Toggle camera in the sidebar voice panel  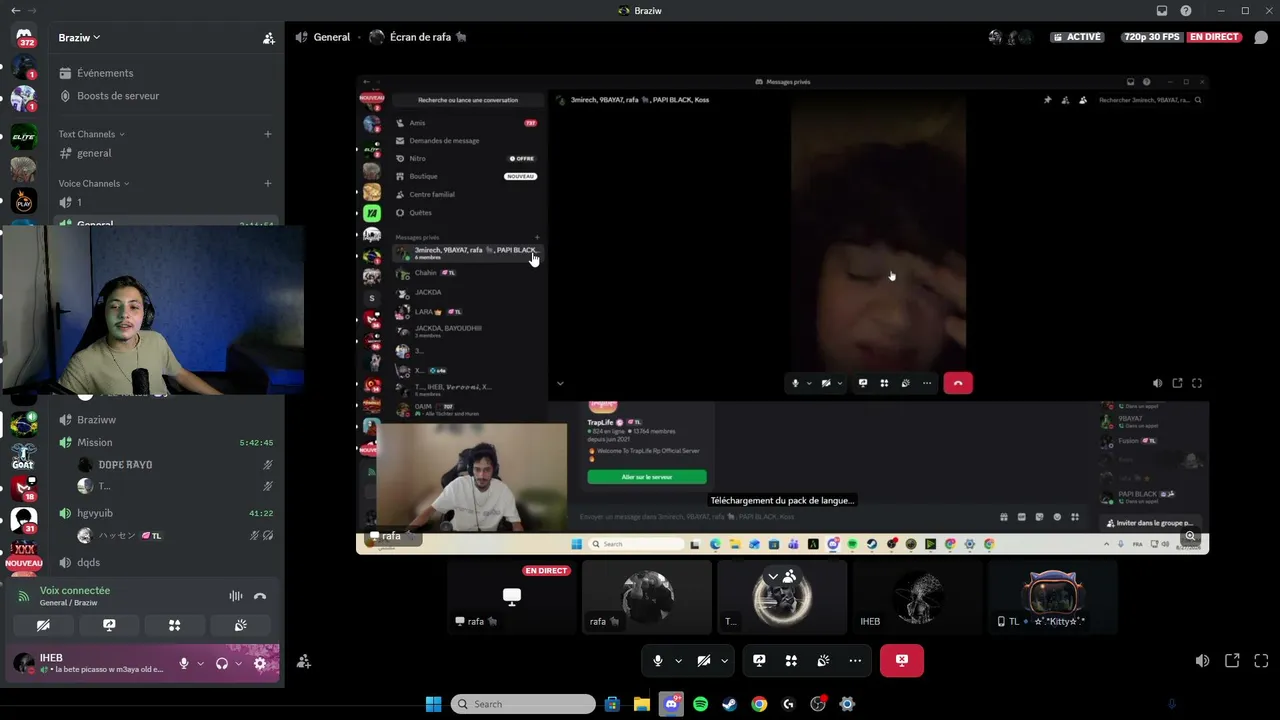point(43,625)
